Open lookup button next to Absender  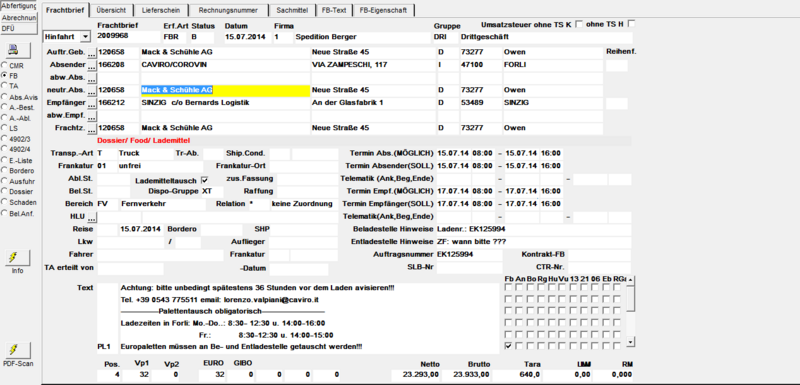[x=91, y=65]
